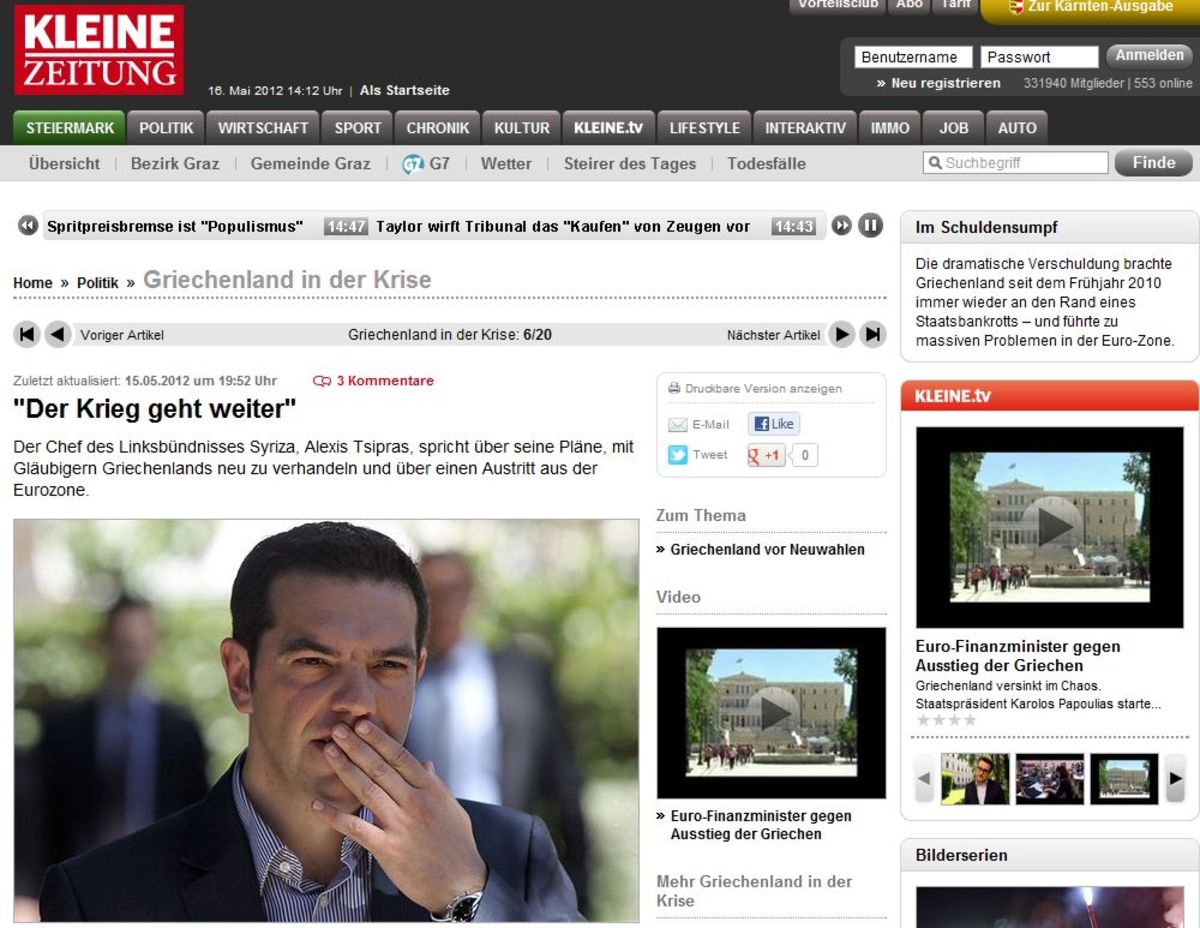This screenshot has height=928, width=1200.
Task: Play the KLEINE.tv video in sidebar
Action: pos(1049,527)
